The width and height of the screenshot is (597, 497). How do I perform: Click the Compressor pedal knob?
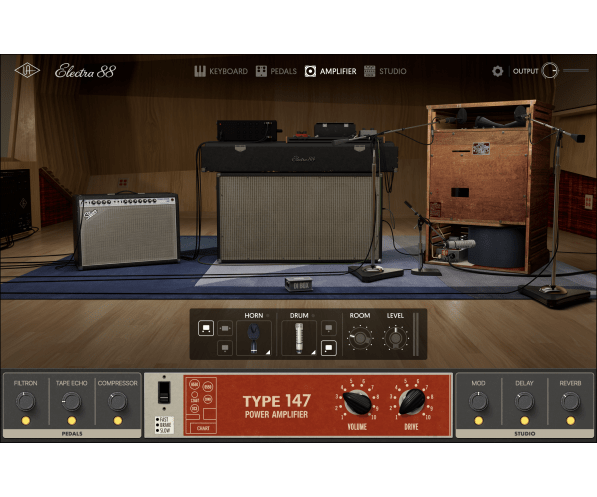click(x=118, y=401)
